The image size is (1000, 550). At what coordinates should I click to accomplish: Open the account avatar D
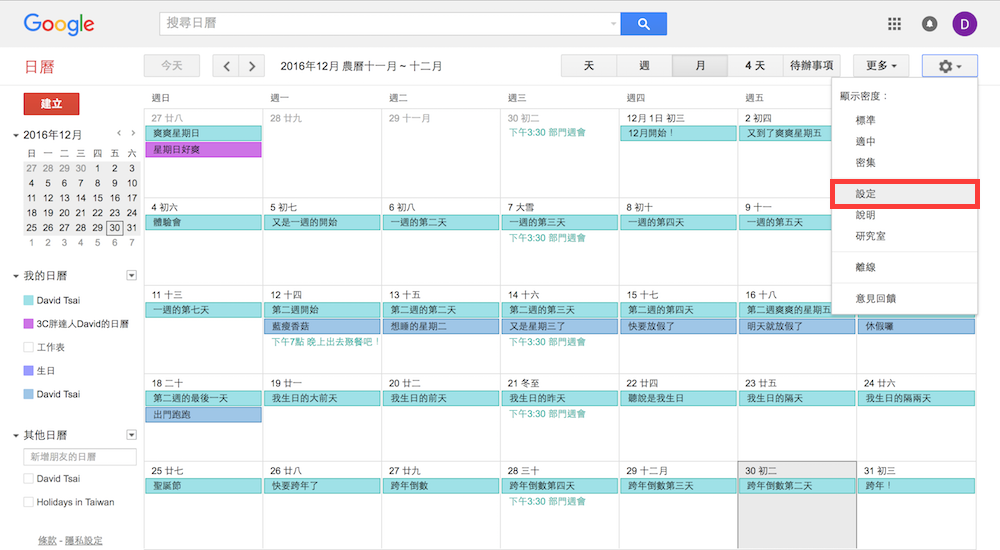click(x=964, y=24)
